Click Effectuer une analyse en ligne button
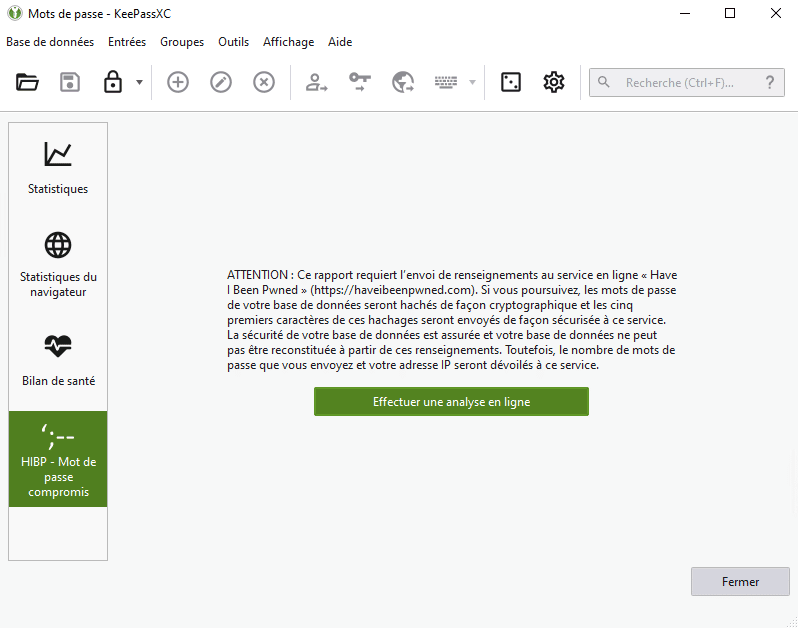798x628 pixels. coord(451,402)
